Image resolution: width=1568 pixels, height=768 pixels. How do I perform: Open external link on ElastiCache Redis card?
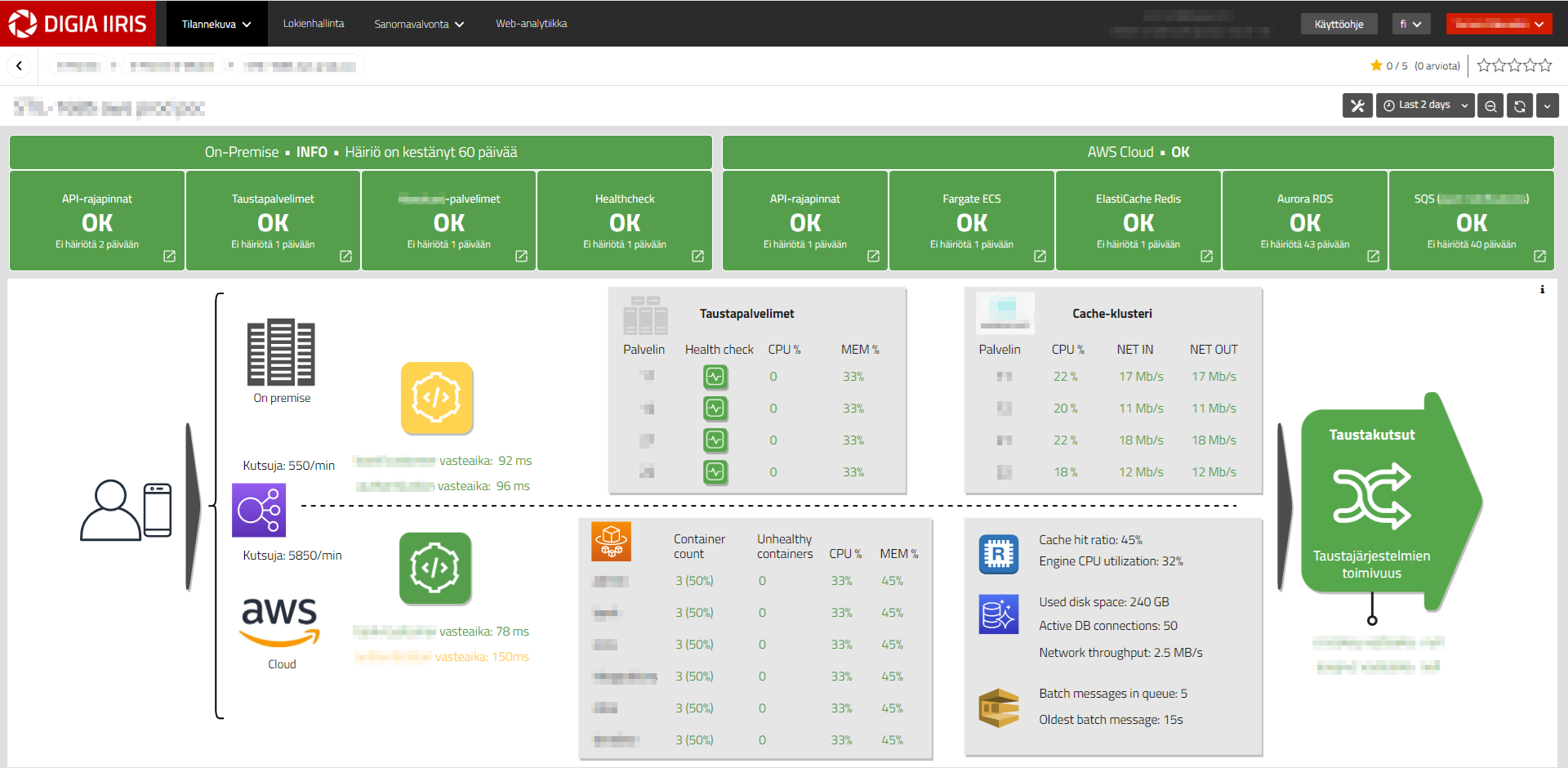(x=1206, y=256)
